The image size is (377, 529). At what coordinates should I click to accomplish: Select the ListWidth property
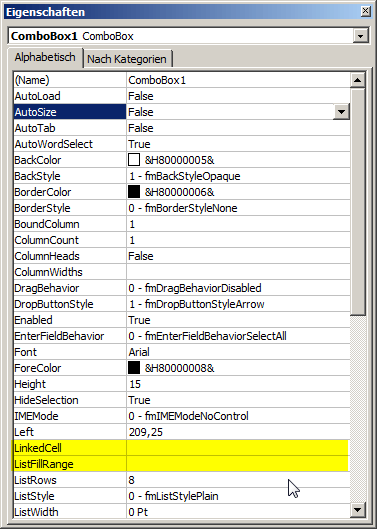point(70,512)
